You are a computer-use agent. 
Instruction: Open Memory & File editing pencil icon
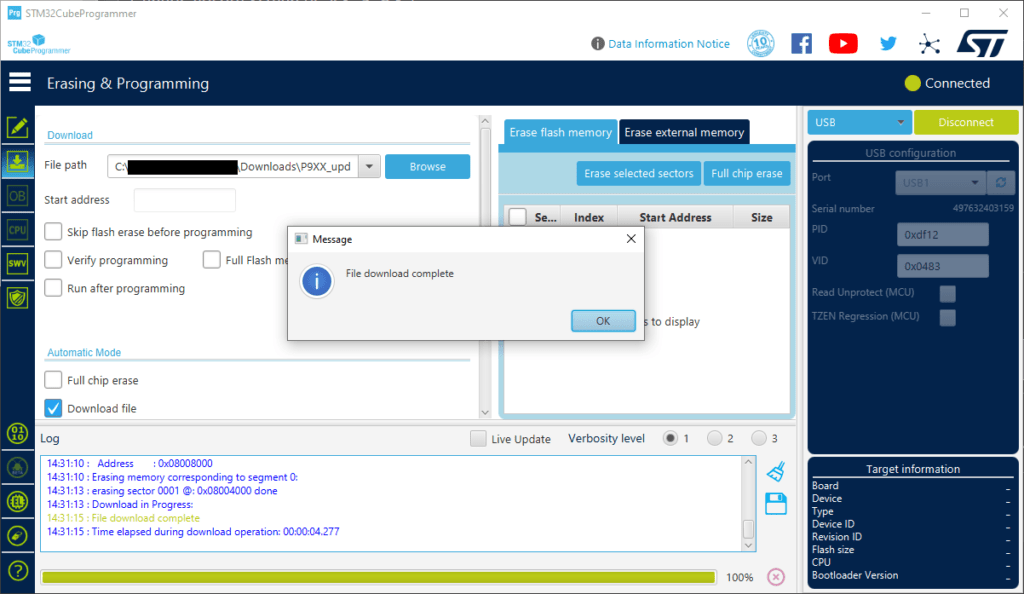pyautogui.click(x=18, y=127)
